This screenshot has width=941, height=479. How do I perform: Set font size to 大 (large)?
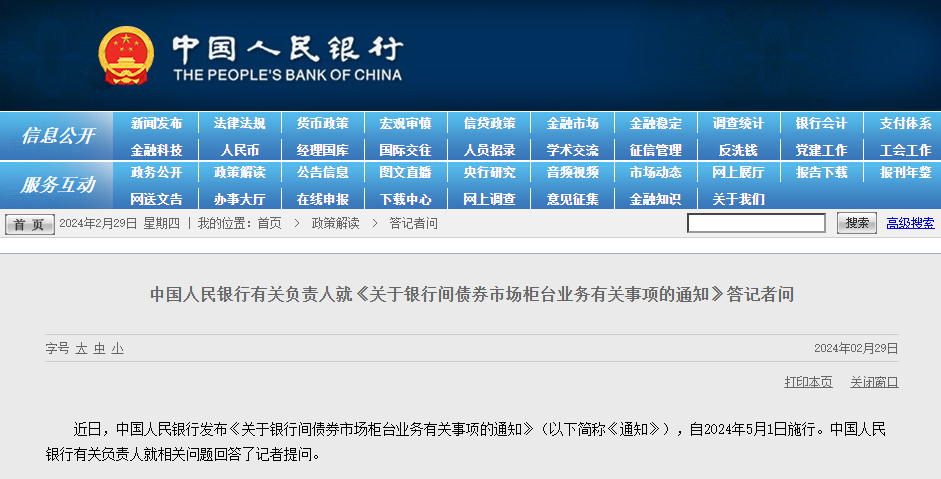click(x=81, y=348)
